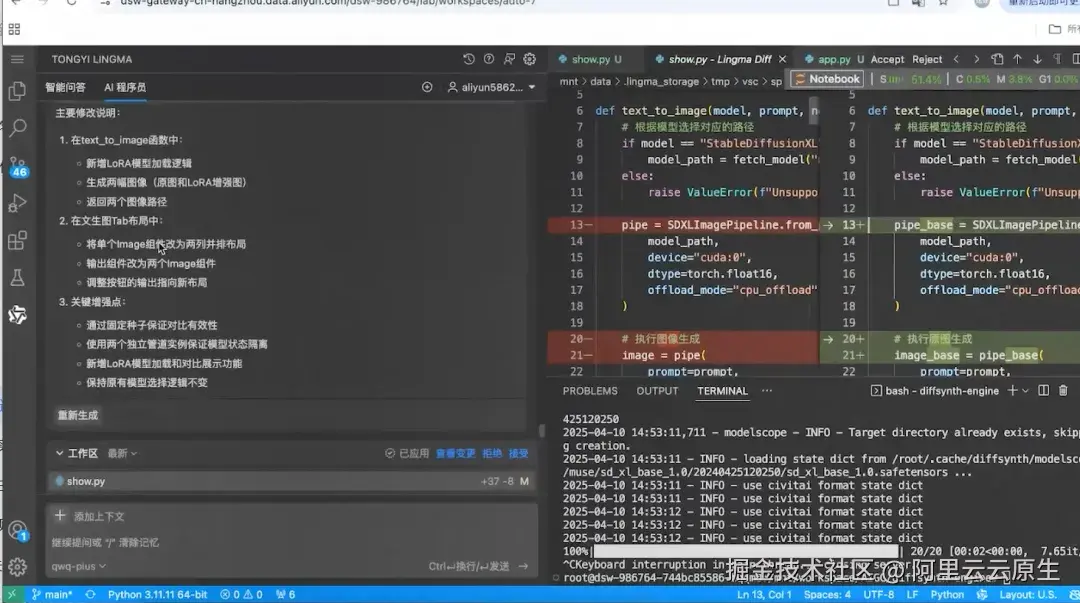
Task: Reject the diff changes
Action: (x=927, y=59)
